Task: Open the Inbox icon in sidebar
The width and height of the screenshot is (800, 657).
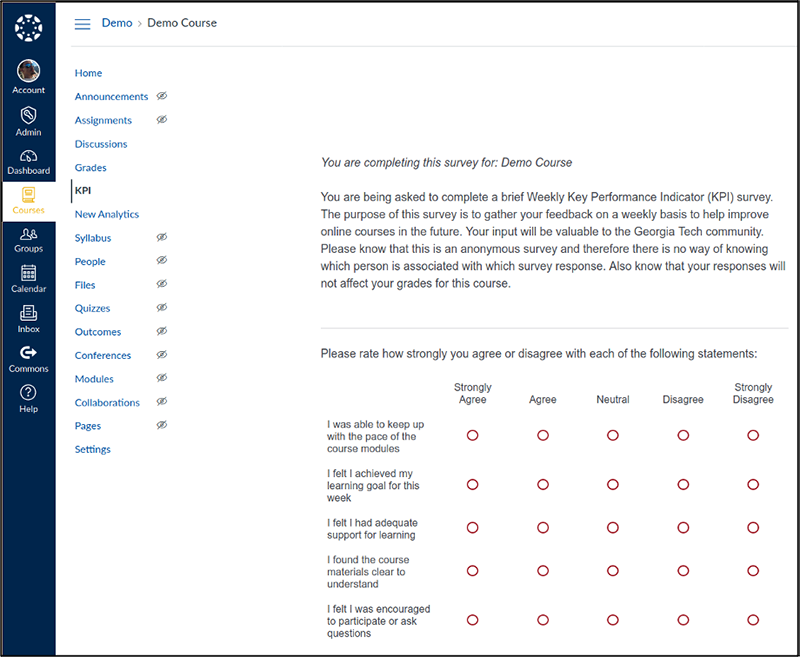Action: (x=28, y=314)
